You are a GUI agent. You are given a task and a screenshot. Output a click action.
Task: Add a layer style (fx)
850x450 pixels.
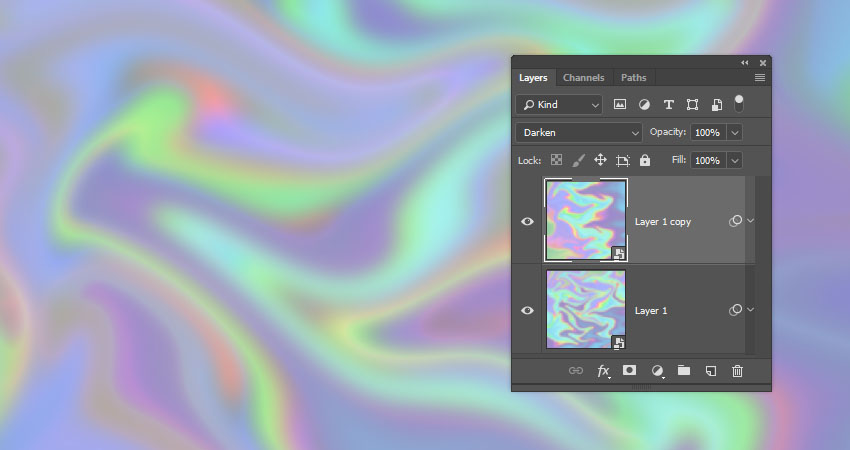pos(603,371)
